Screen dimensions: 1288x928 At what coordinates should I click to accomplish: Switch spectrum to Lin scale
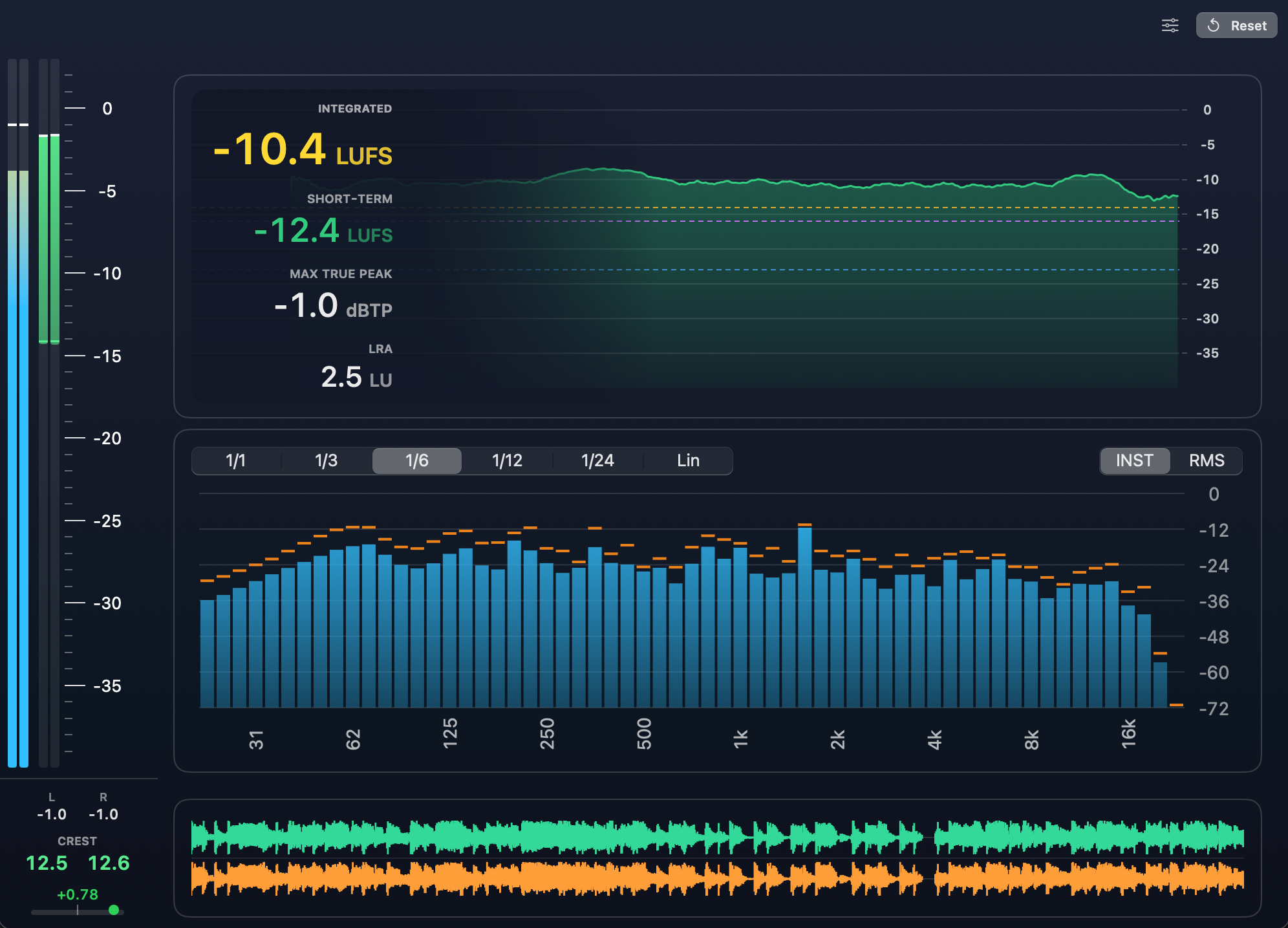(x=688, y=460)
